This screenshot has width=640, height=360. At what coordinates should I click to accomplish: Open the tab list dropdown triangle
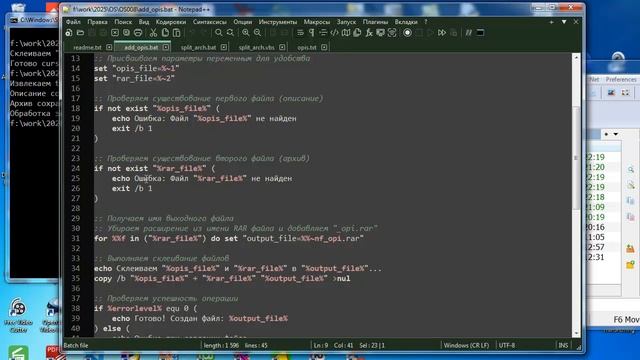564,22
